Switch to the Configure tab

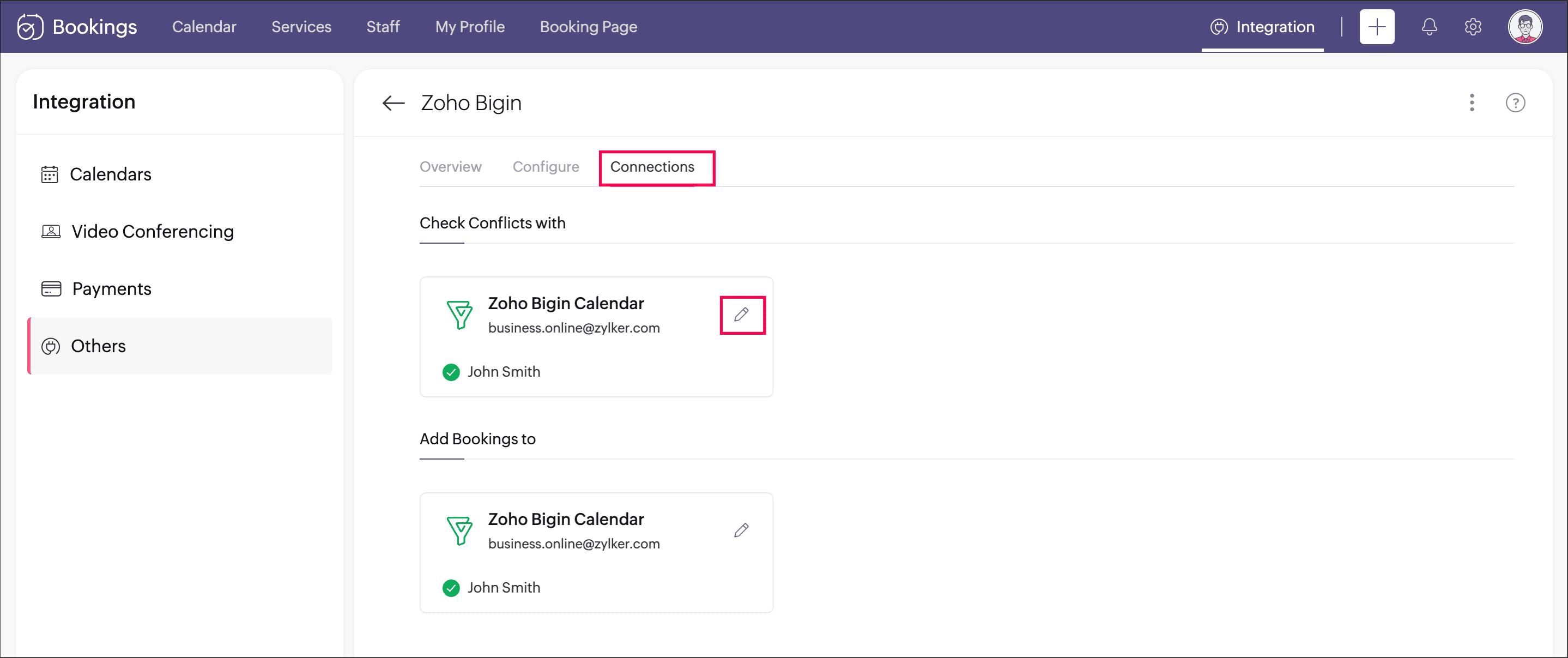[x=546, y=167]
